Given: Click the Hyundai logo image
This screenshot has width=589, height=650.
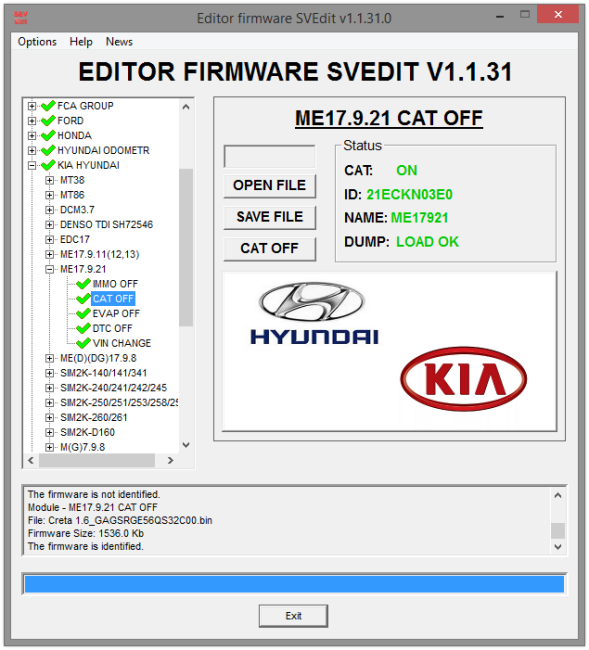Looking at the screenshot, I should [x=314, y=313].
